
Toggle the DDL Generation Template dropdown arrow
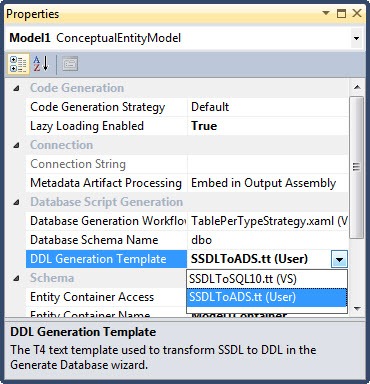tap(339, 259)
